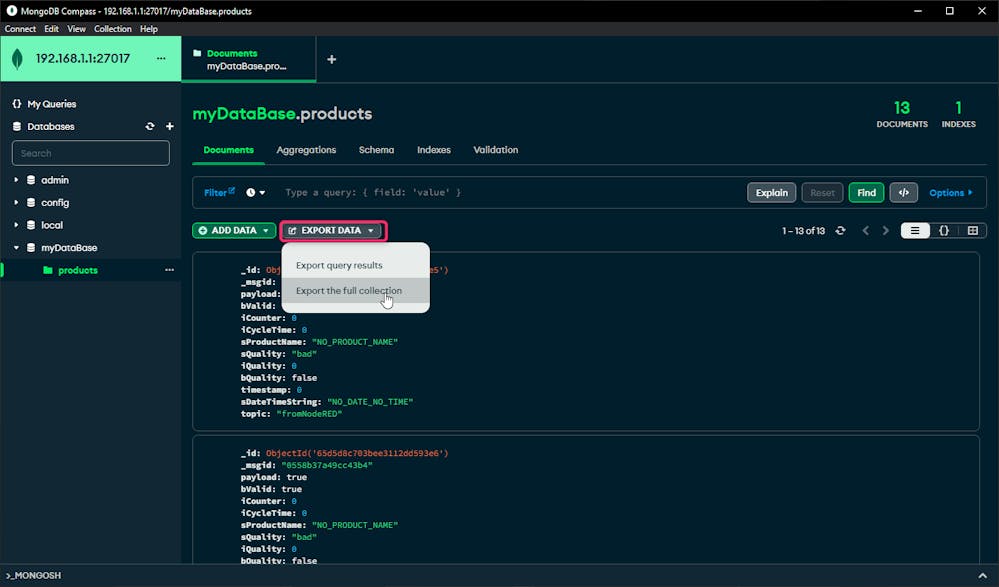Image resolution: width=999 pixels, height=587 pixels.
Task: Open the Filter documentation link
Action: click(x=219, y=192)
